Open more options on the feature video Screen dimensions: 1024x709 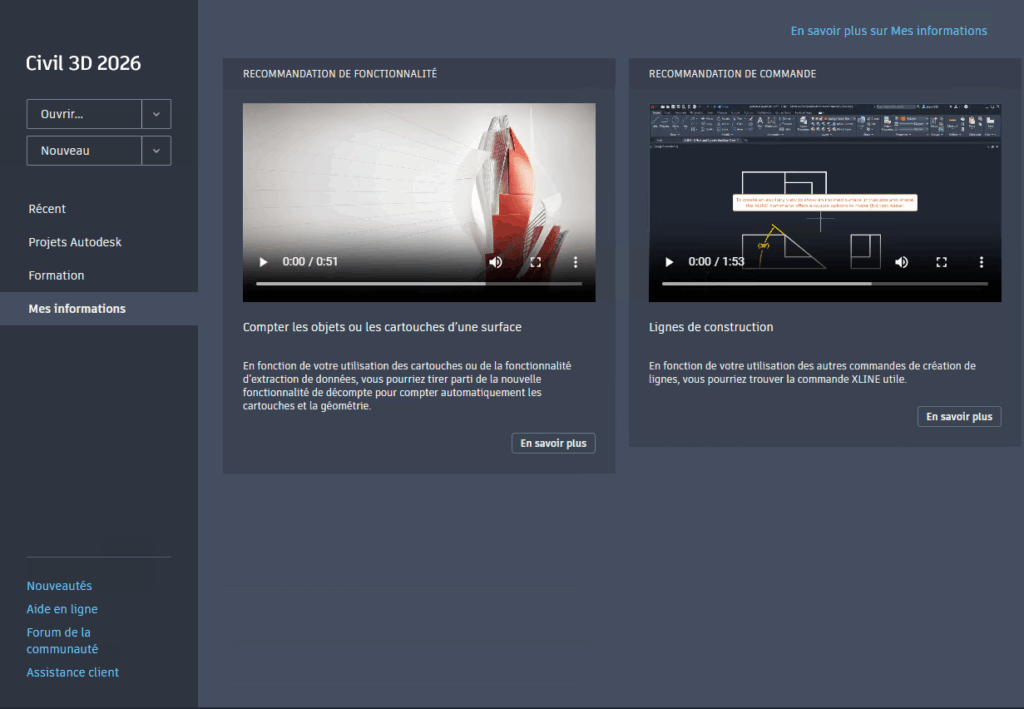coord(575,262)
